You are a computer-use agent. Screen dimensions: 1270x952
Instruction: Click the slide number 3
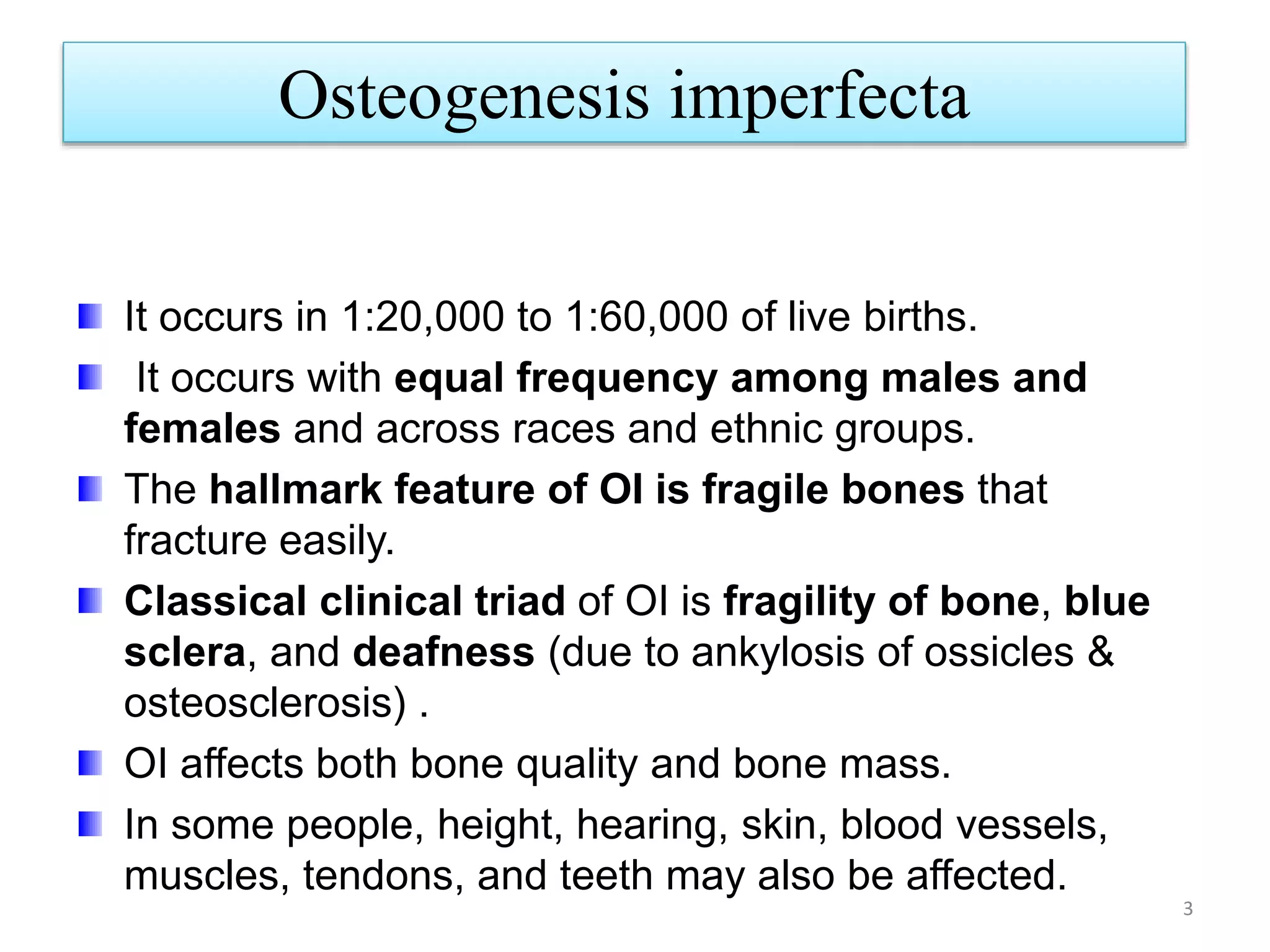coord(1188,909)
